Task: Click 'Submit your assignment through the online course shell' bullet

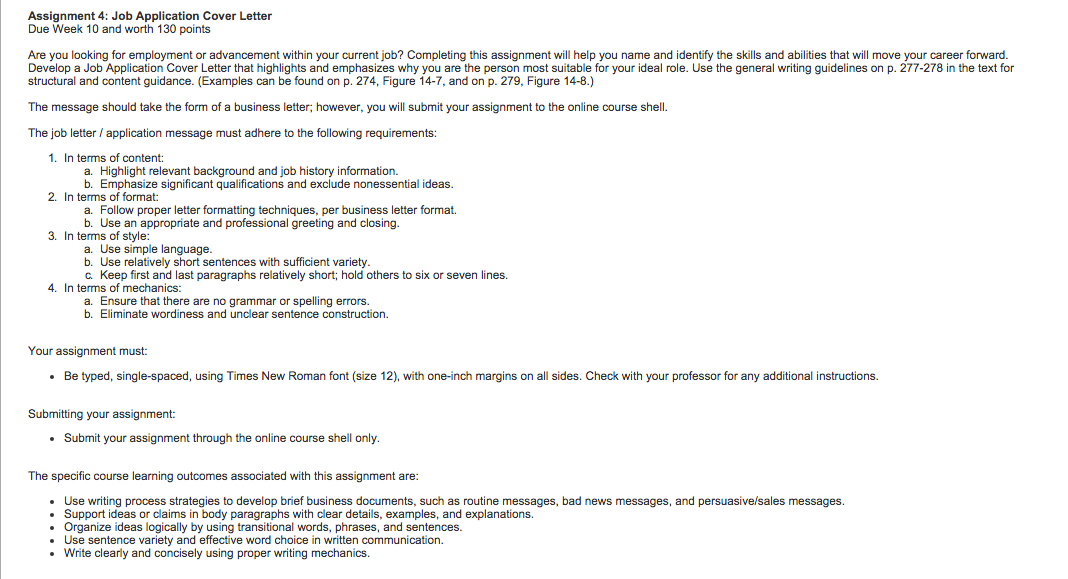Action: pyautogui.click(x=222, y=438)
